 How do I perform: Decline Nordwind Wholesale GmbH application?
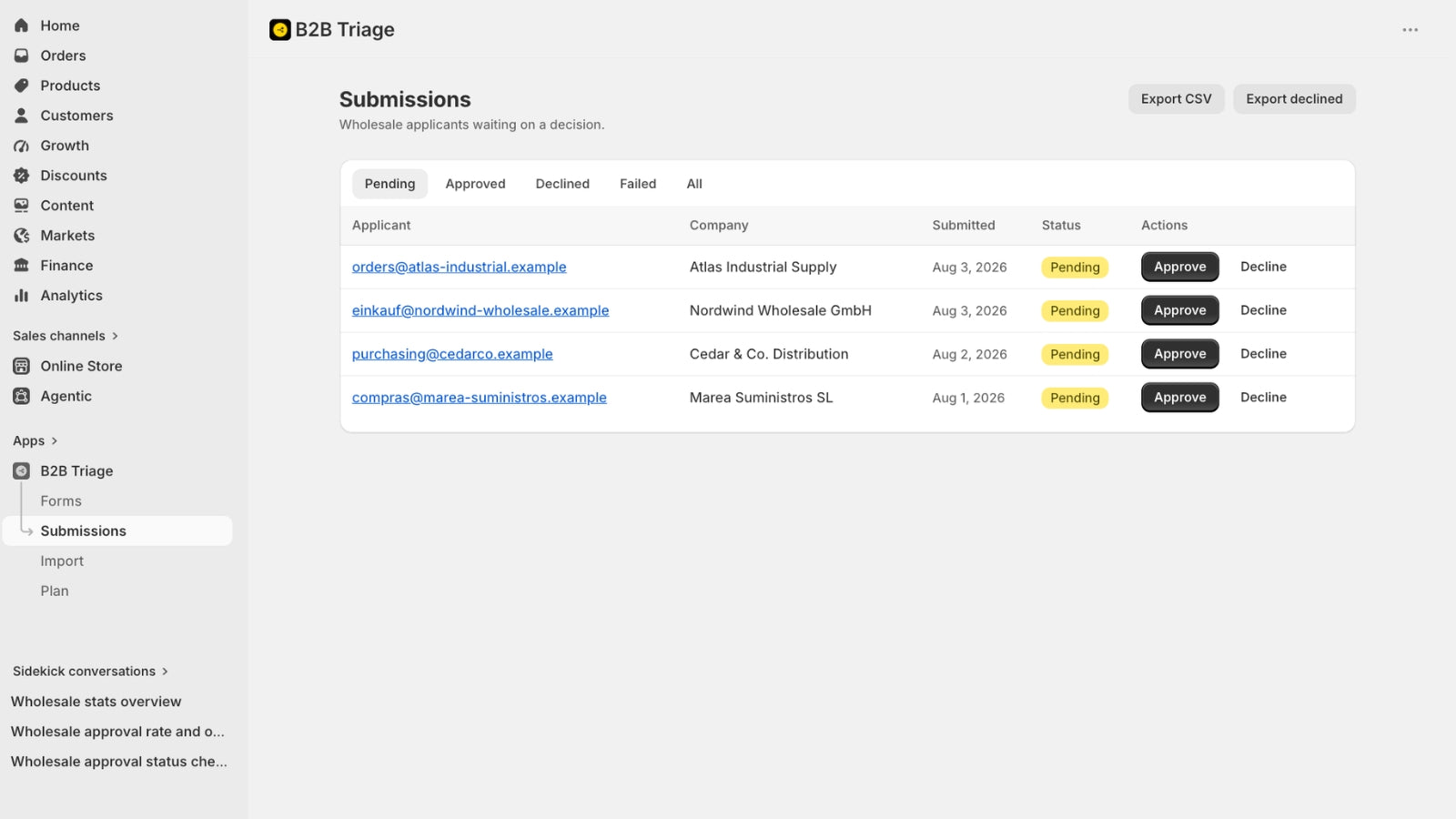(x=1263, y=310)
